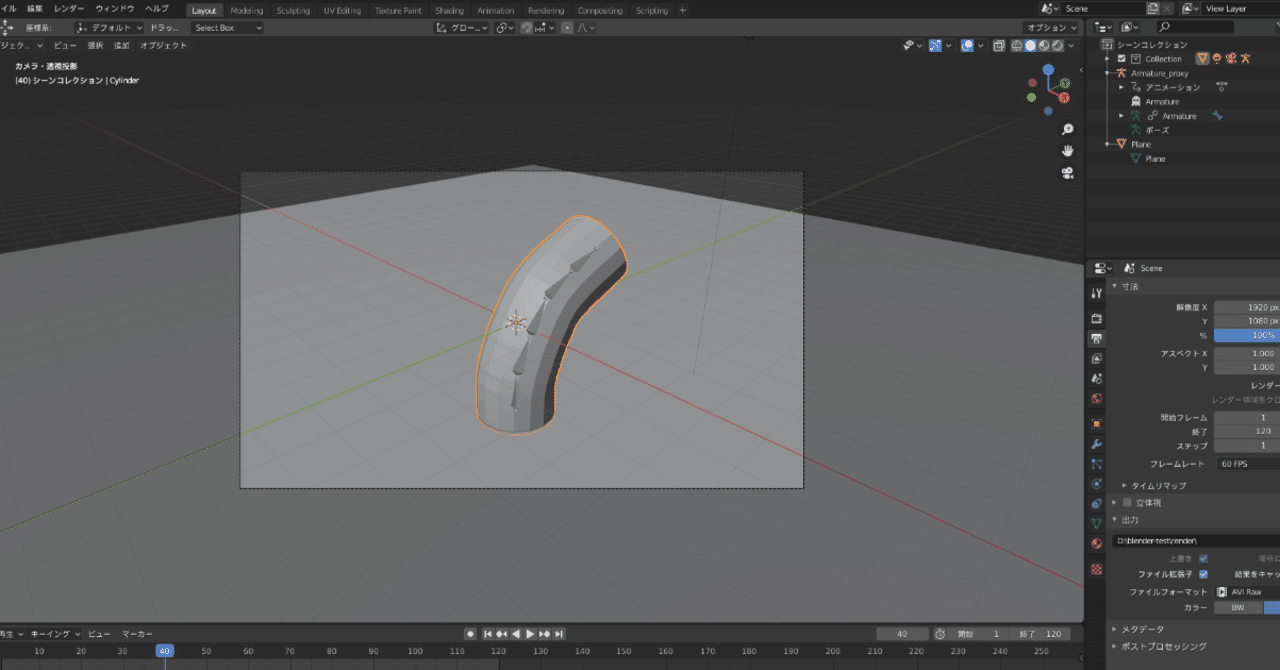Open オプション options dropdown
This screenshot has height=670, width=1280.
[1051, 28]
